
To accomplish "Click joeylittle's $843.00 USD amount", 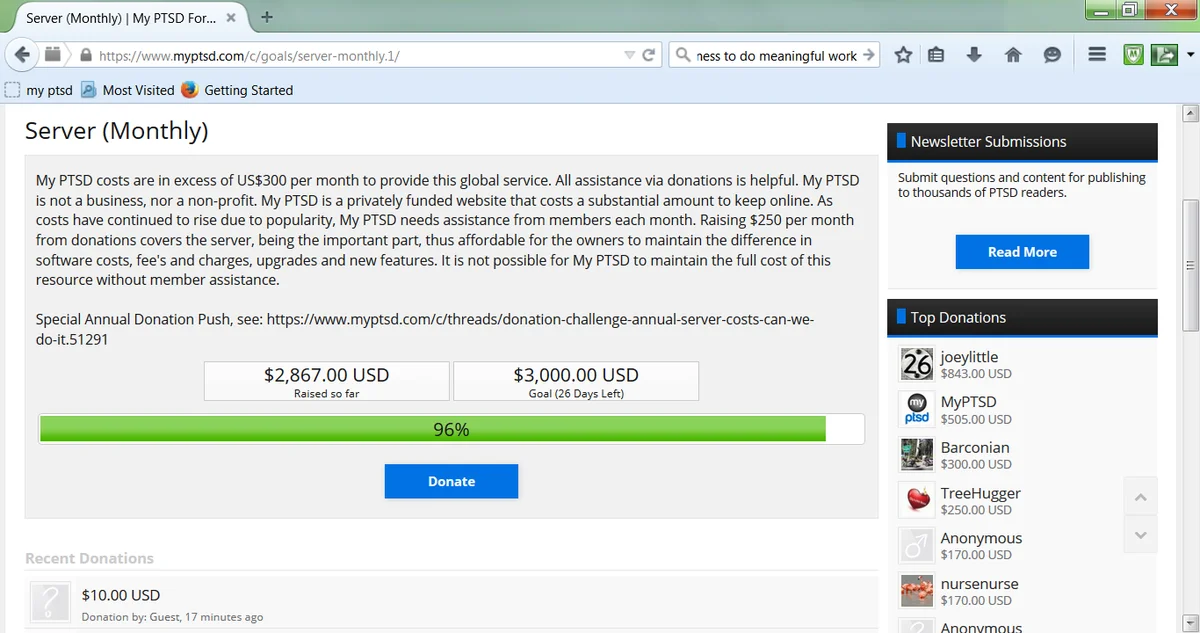I will [976, 374].
